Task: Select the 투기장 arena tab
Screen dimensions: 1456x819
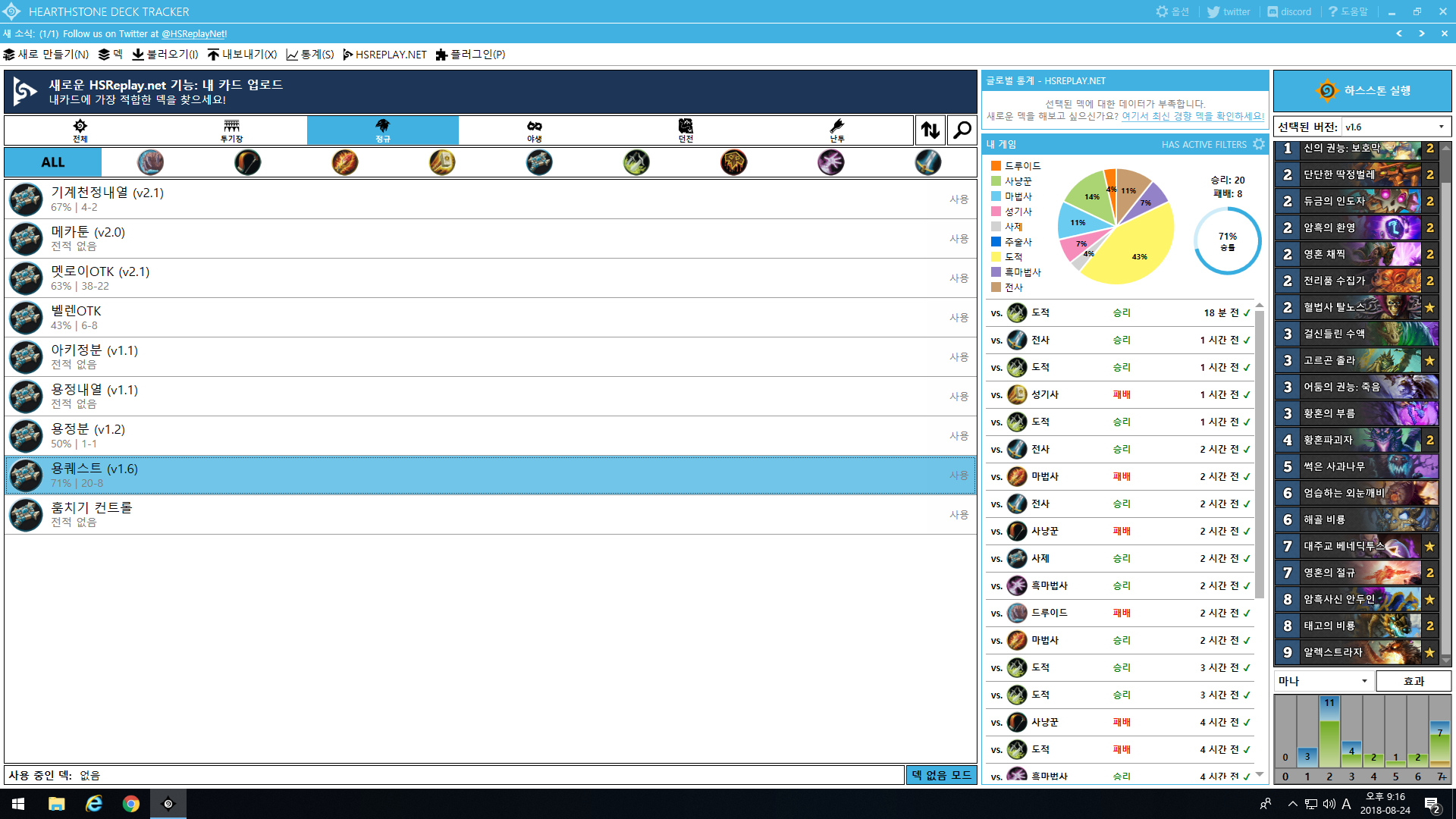Action: point(231,130)
